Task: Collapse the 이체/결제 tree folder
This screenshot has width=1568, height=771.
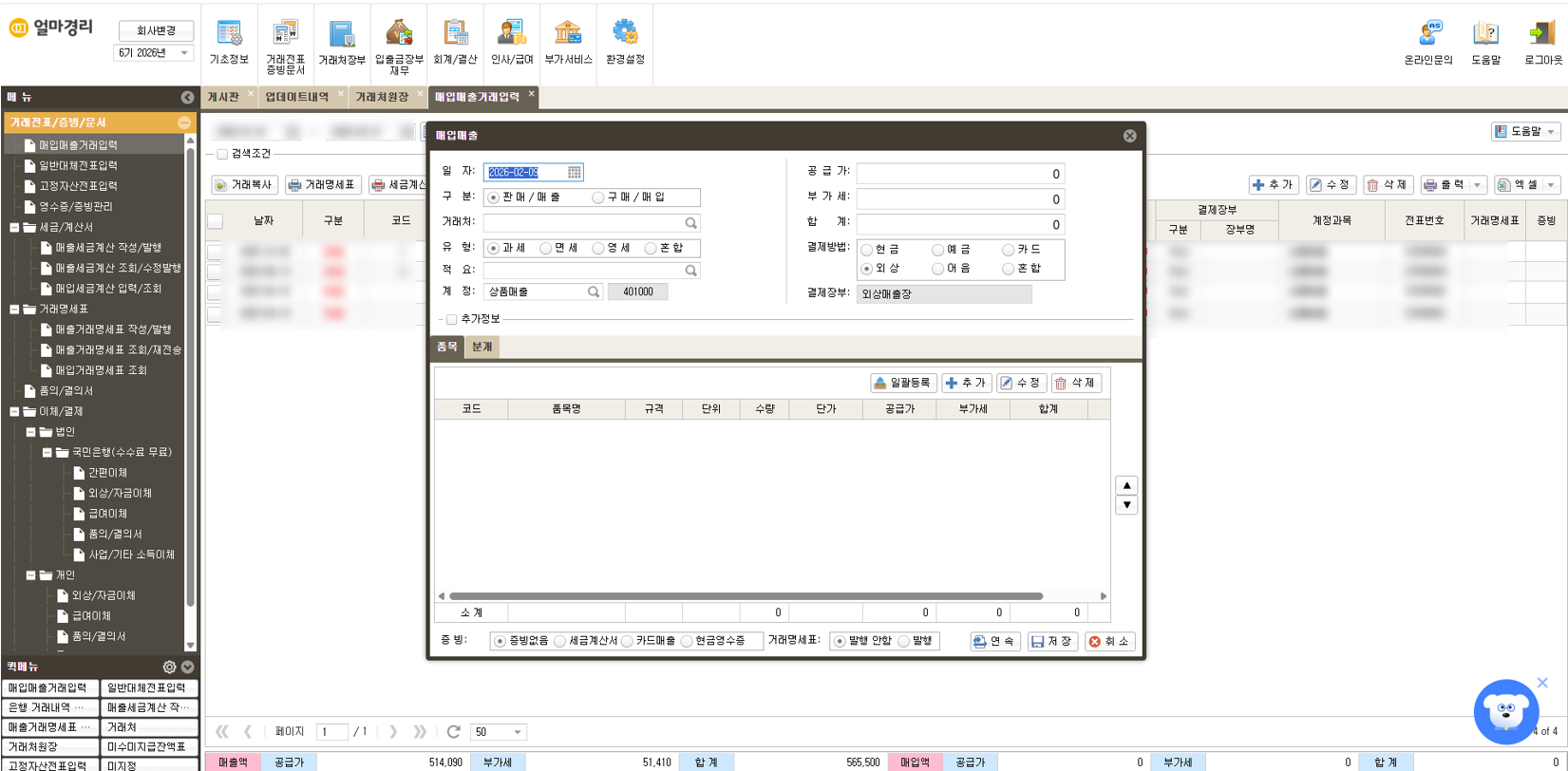Action: (x=15, y=412)
